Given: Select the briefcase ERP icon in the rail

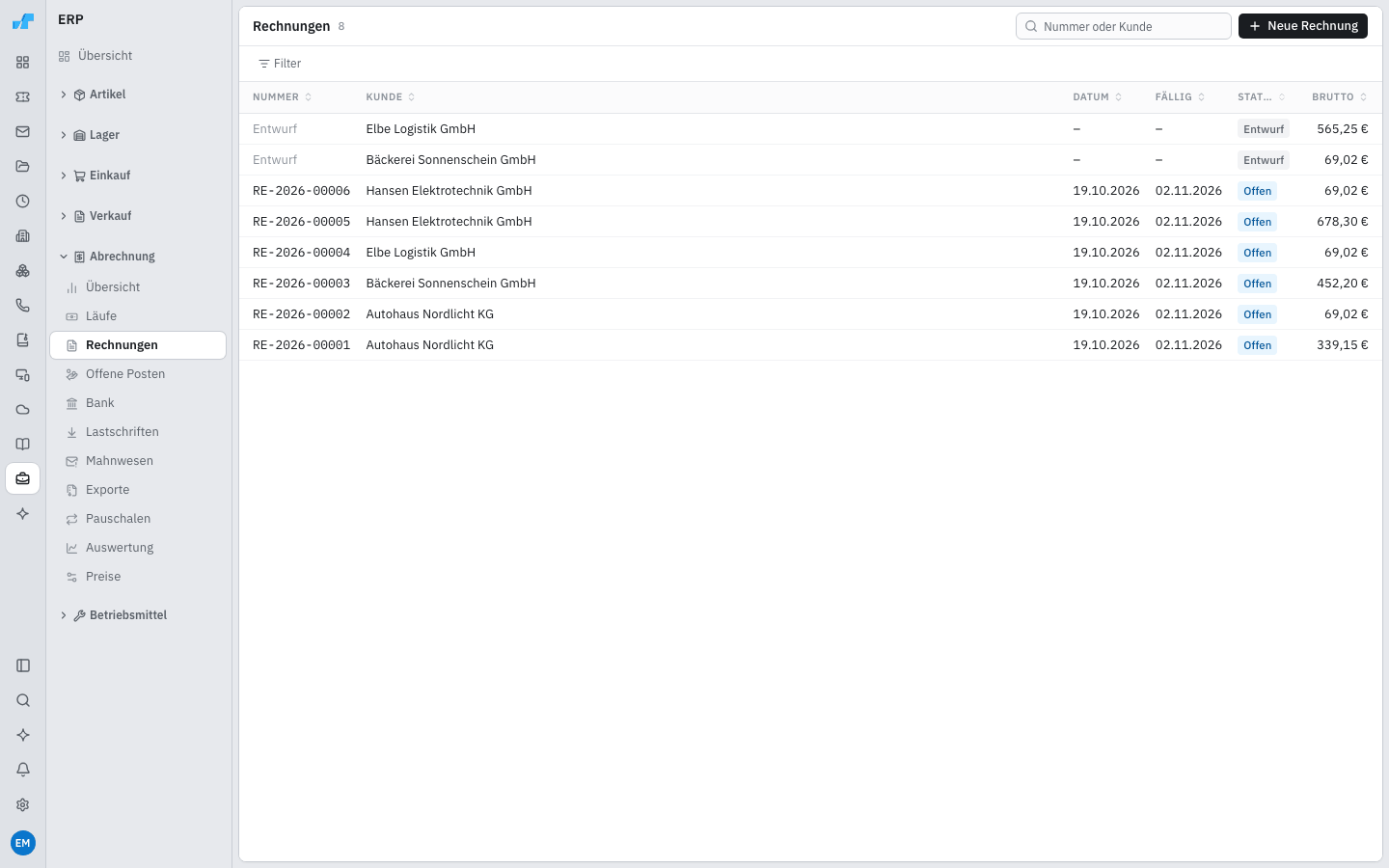Looking at the screenshot, I should (x=23, y=479).
